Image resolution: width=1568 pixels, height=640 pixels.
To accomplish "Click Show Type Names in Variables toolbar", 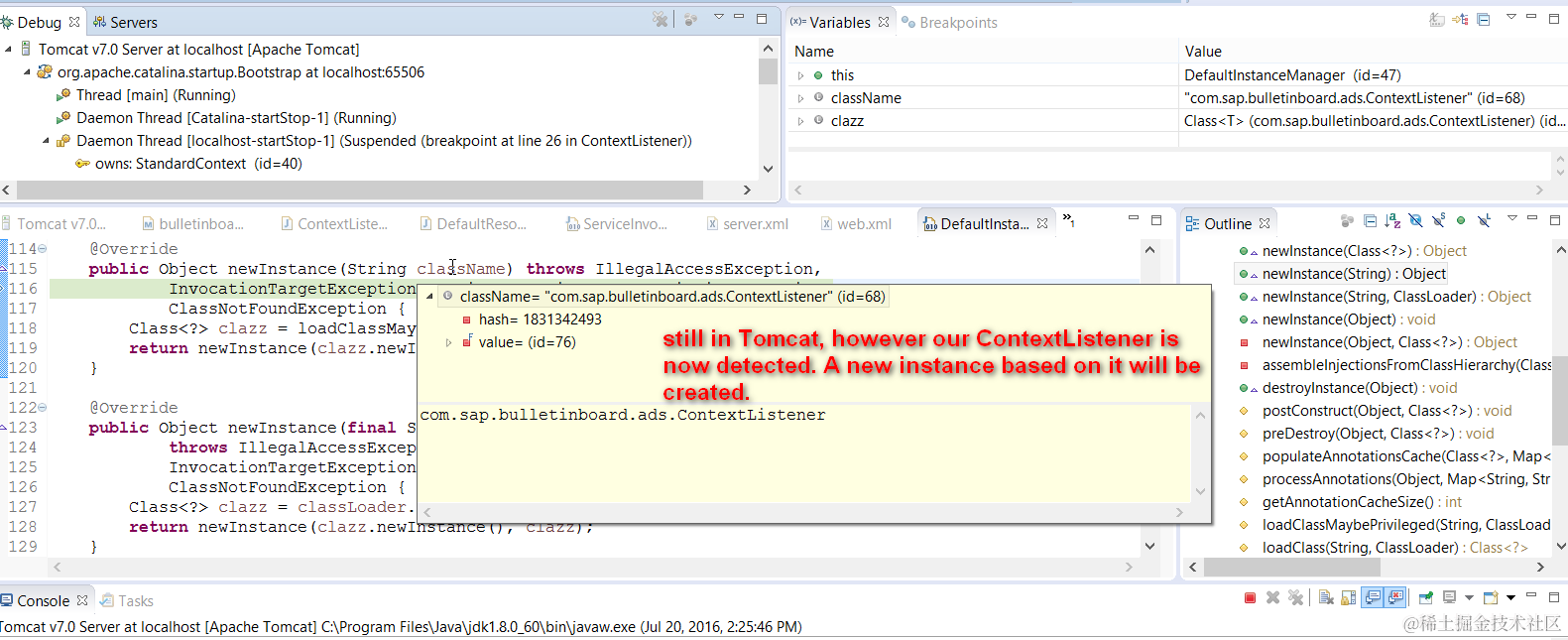I will tap(1437, 20).
